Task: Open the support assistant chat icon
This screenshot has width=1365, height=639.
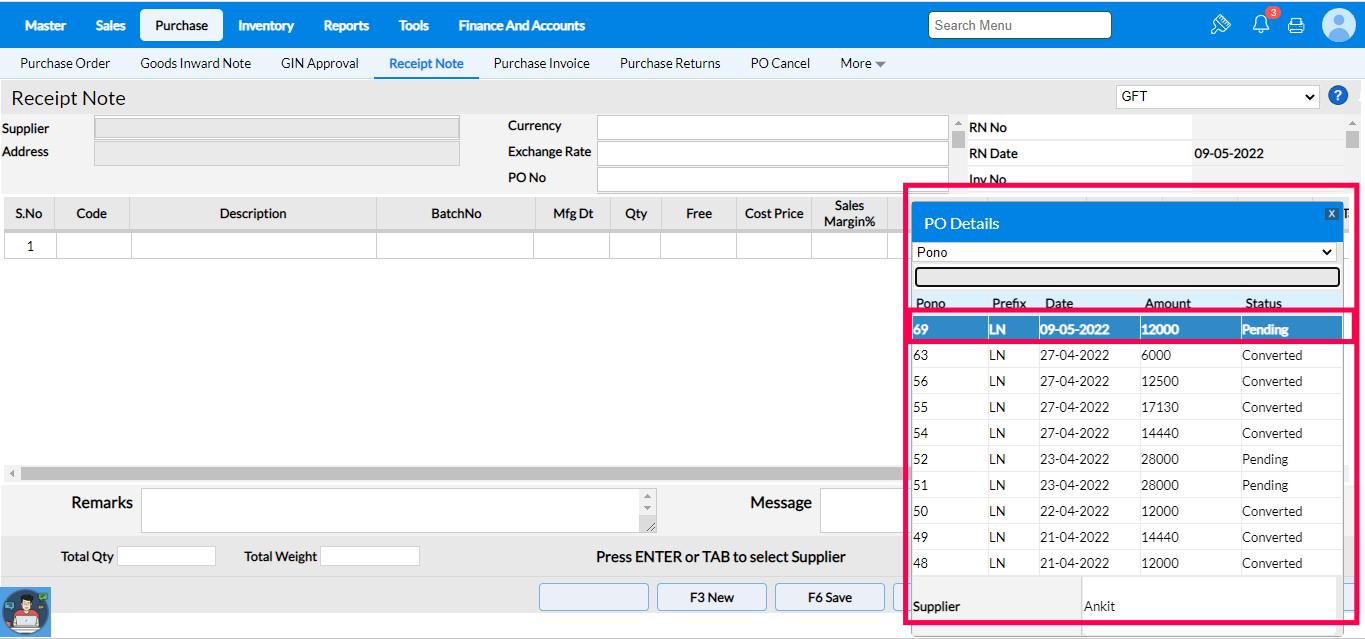Action: [x=25, y=611]
